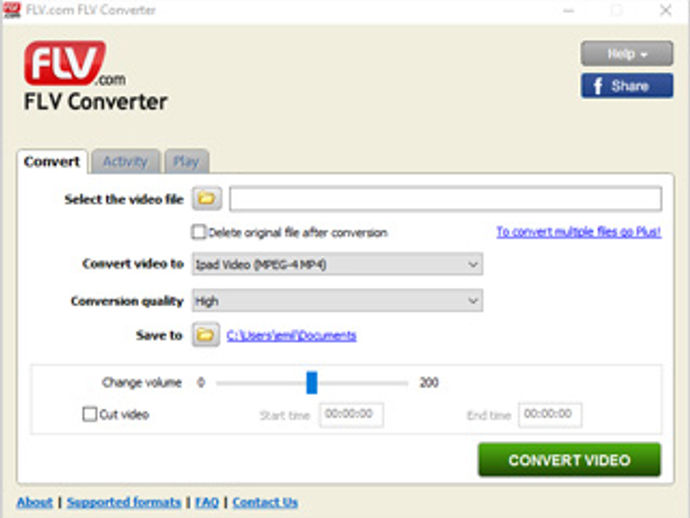
Task: Click the app icon in title bar
Action: [12, 10]
